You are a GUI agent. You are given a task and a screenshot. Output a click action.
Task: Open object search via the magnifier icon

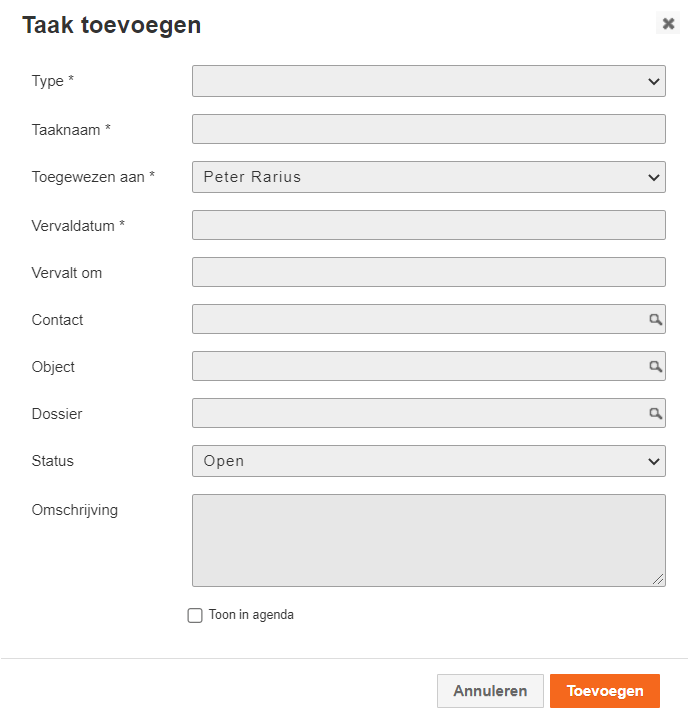pyautogui.click(x=655, y=366)
